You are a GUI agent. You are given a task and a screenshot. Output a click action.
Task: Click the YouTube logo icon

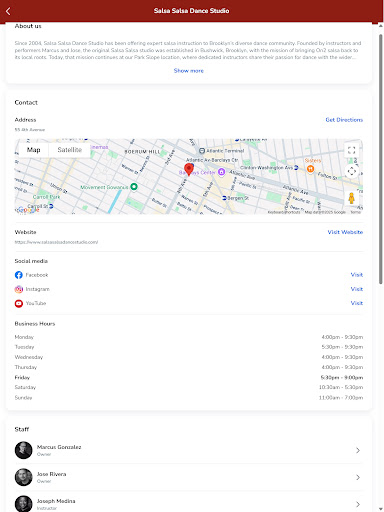[x=19, y=303]
